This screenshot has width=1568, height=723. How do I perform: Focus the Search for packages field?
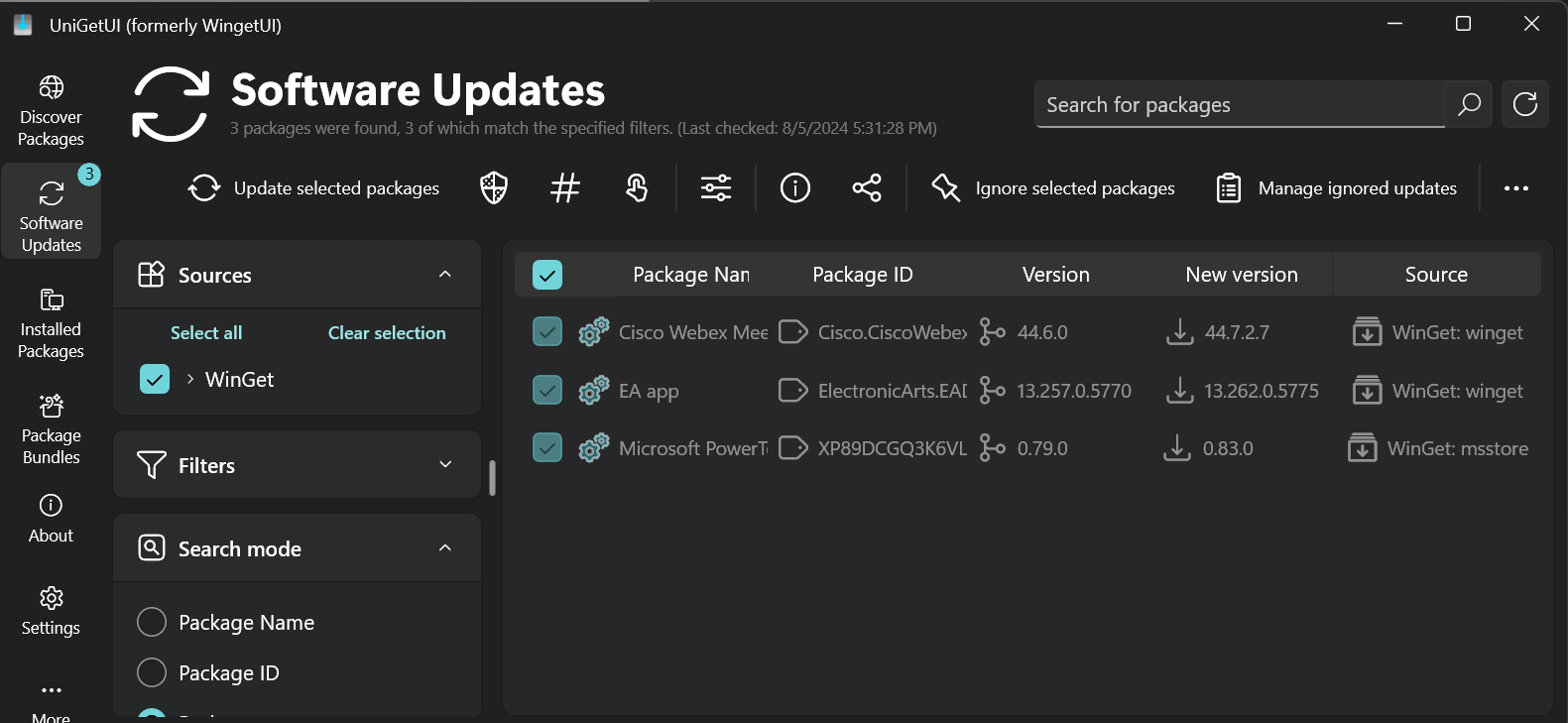[1240, 104]
